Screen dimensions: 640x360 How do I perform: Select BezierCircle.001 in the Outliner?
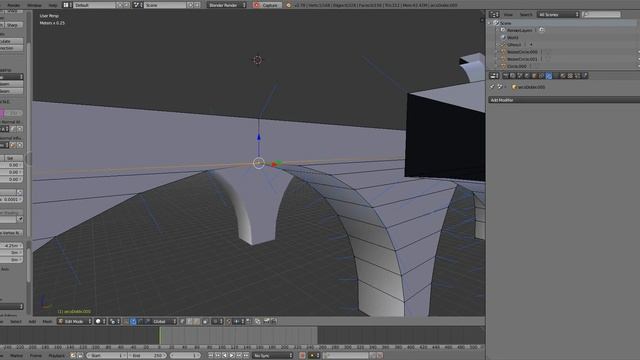(x=522, y=59)
